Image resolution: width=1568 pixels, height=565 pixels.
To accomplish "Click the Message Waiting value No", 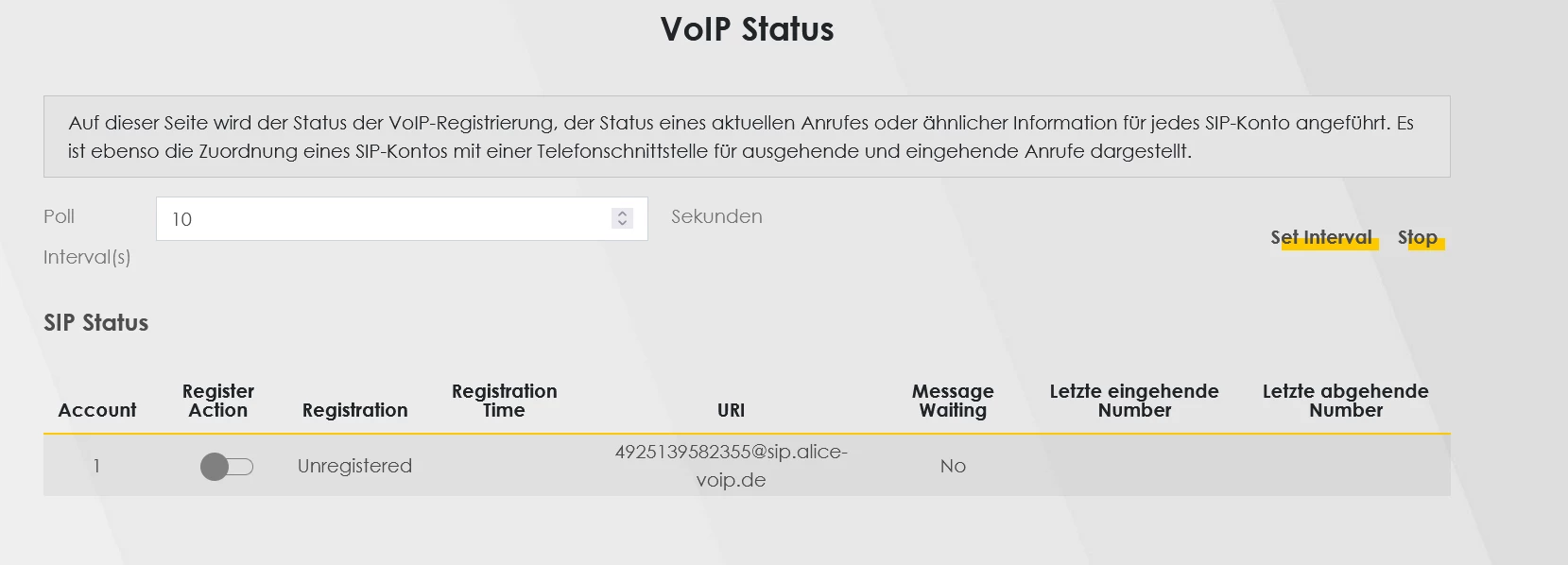I will (x=953, y=466).
